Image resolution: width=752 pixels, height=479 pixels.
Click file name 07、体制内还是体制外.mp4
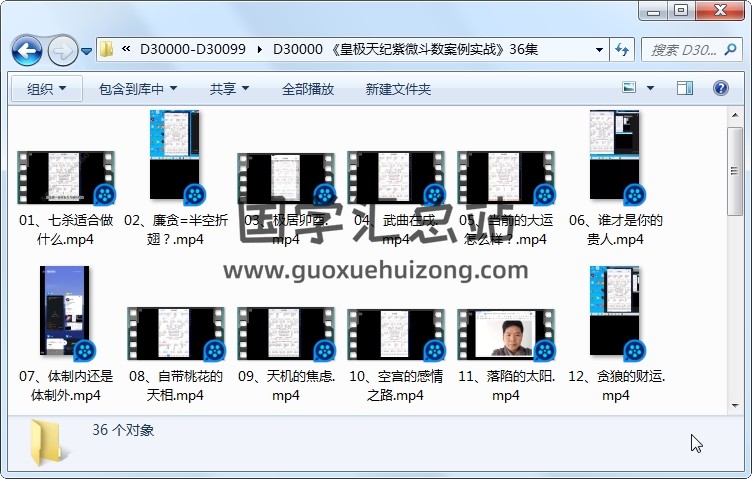pyautogui.click(x=66, y=386)
